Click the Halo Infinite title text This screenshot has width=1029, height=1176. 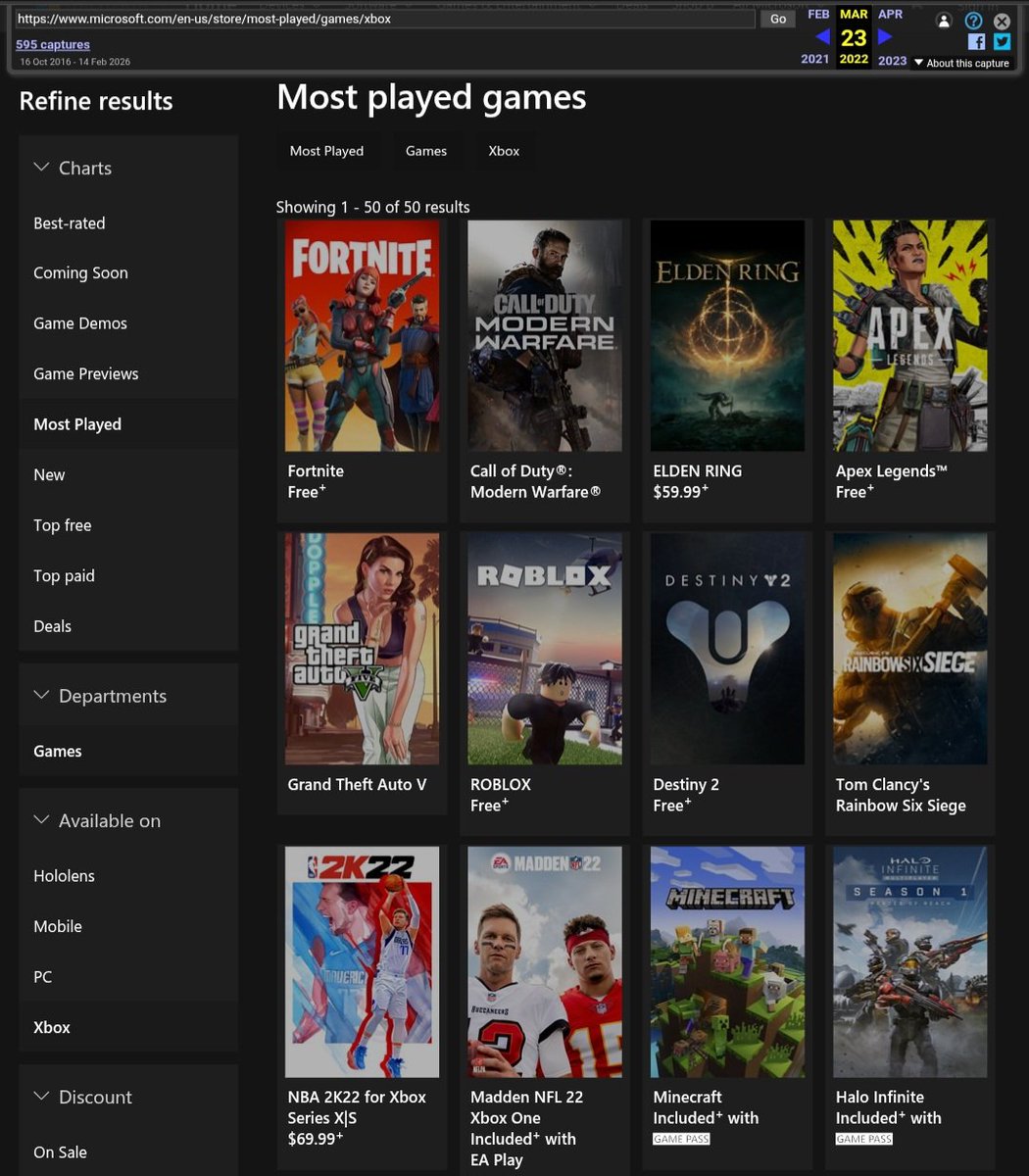880,1098
